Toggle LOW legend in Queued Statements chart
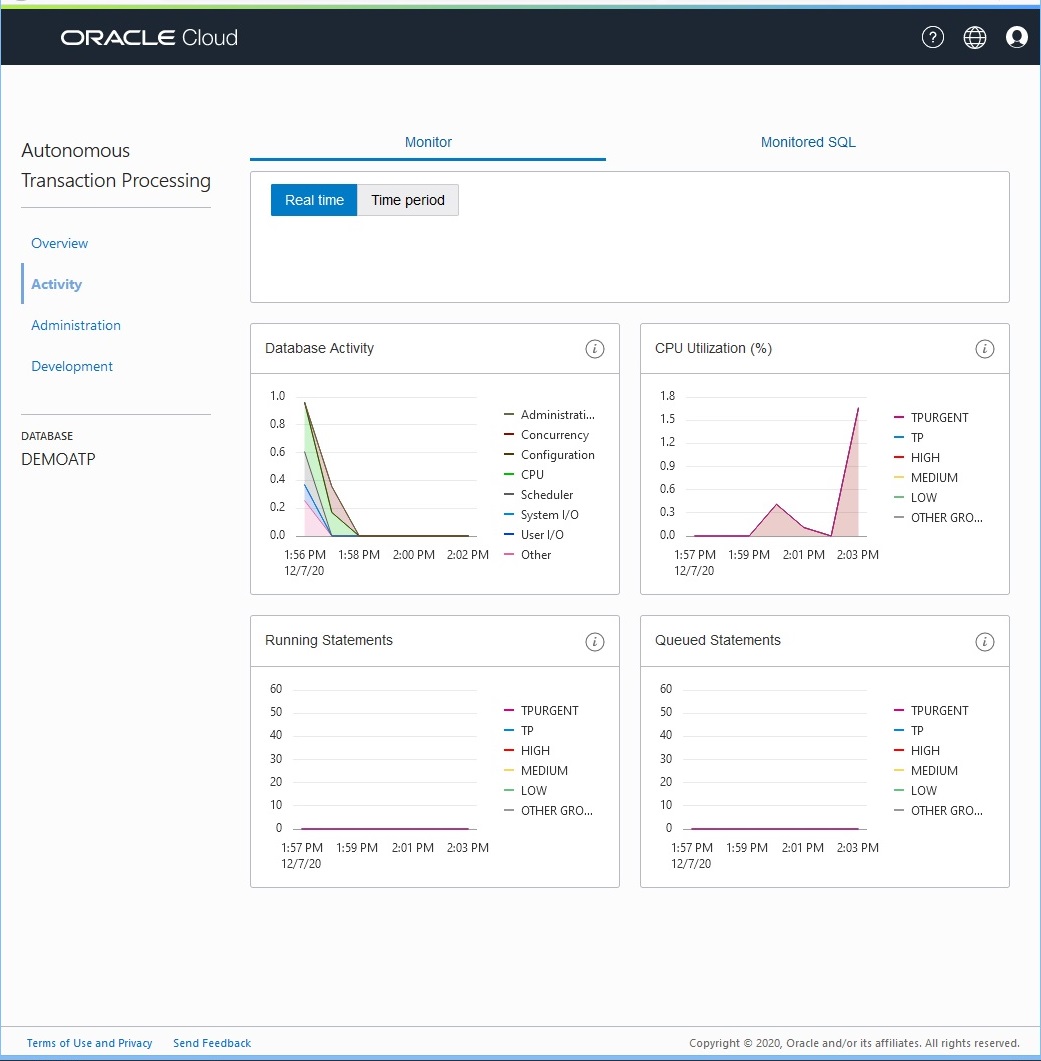Screen dimensions: 1041x1061 pos(916,790)
